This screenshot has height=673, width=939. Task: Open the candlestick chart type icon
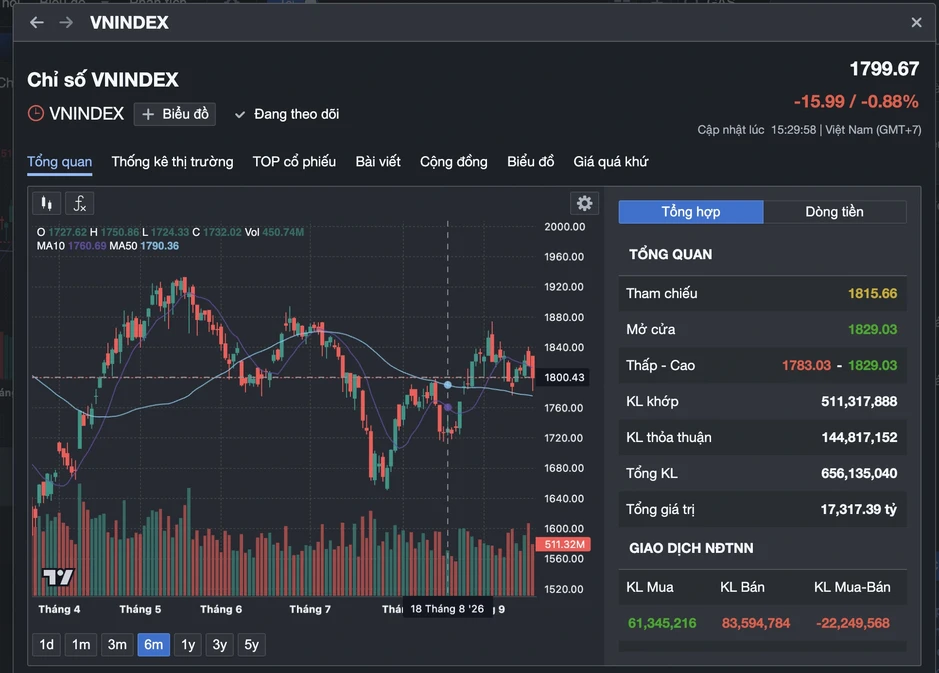[x=47, y=204]
